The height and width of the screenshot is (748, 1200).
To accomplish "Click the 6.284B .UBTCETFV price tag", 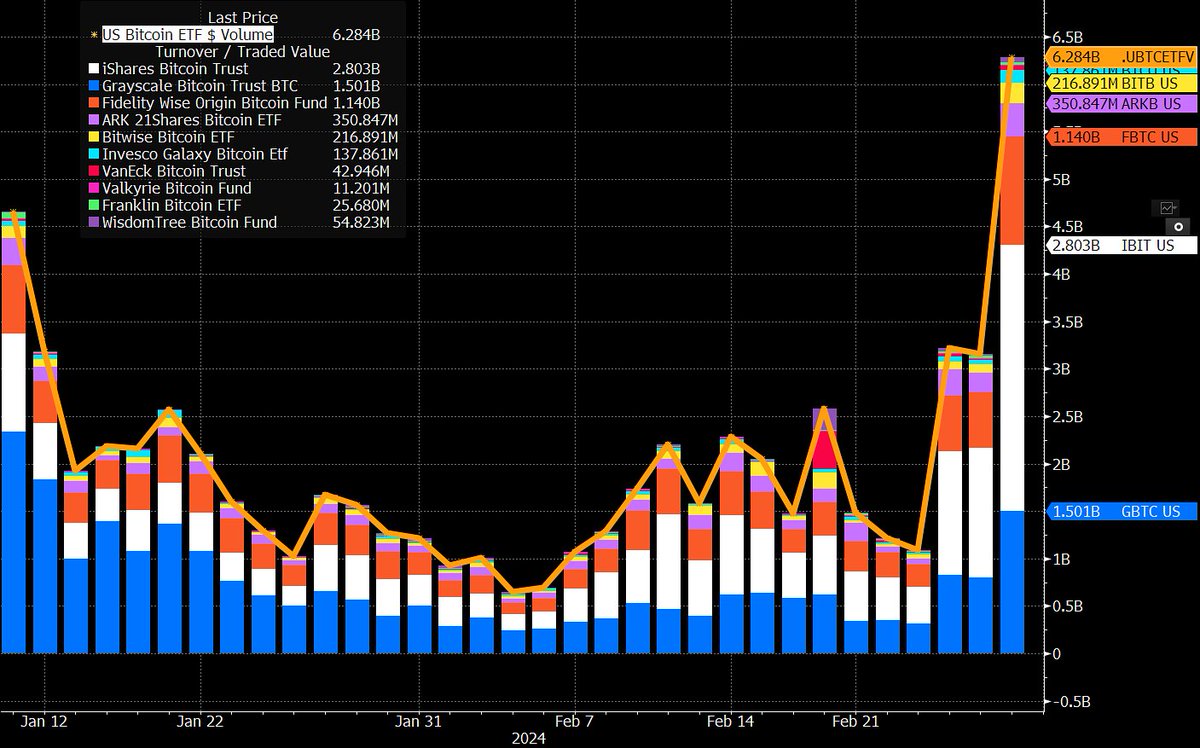I will pyautogui.click(x=1120, y=58).
